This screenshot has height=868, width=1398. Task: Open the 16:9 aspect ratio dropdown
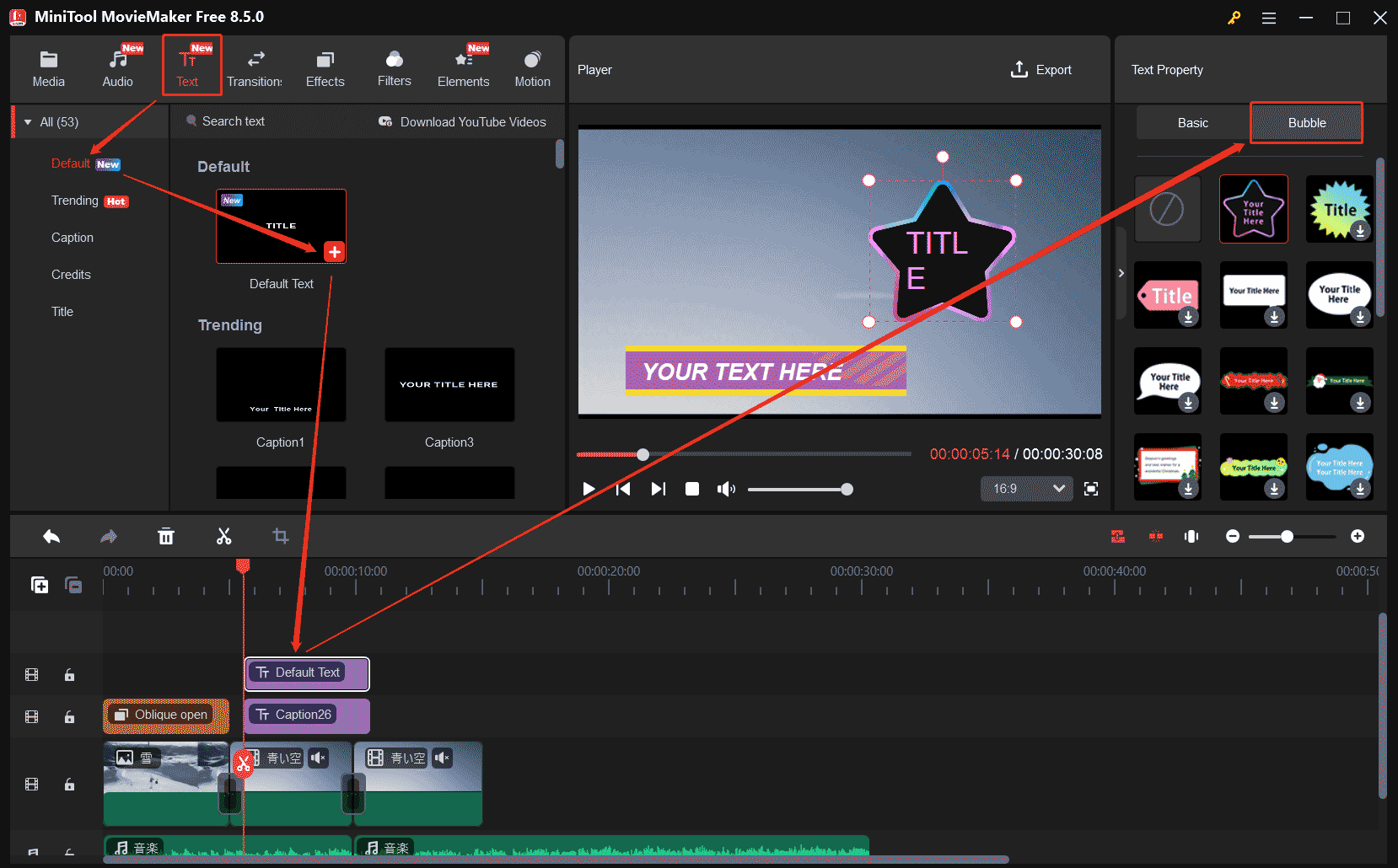tap(1025, 489)
